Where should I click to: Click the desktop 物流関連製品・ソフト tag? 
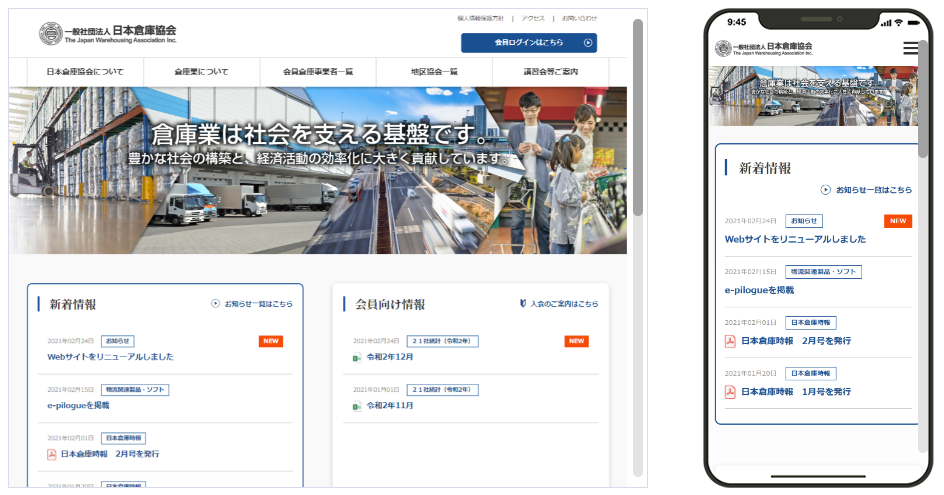[x=135, y=390]
